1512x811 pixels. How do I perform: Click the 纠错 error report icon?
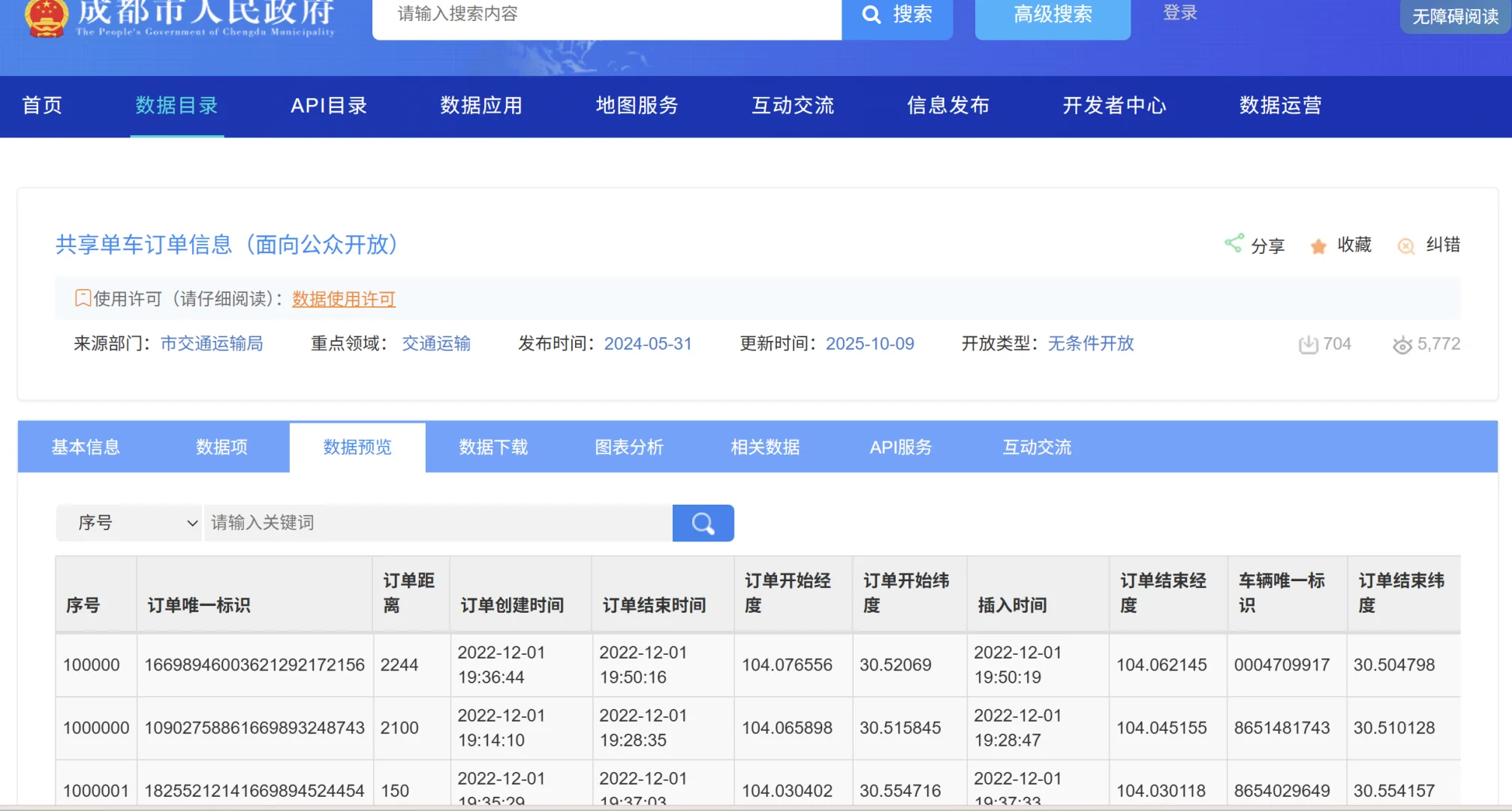pos(1405,246)
